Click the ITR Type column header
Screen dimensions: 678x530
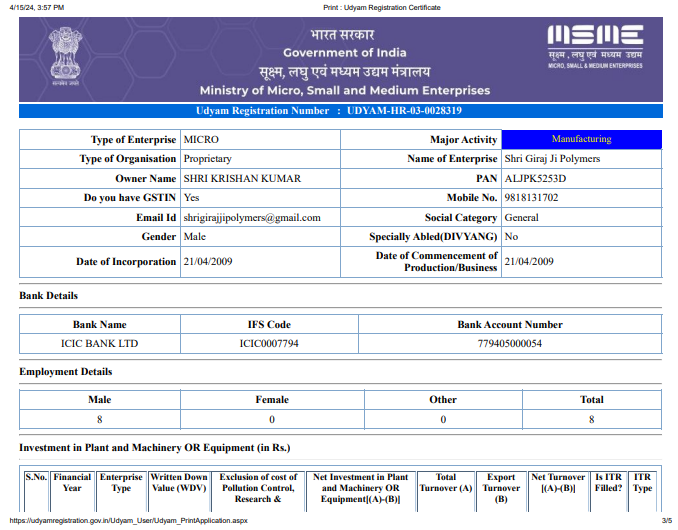[642, 482]
